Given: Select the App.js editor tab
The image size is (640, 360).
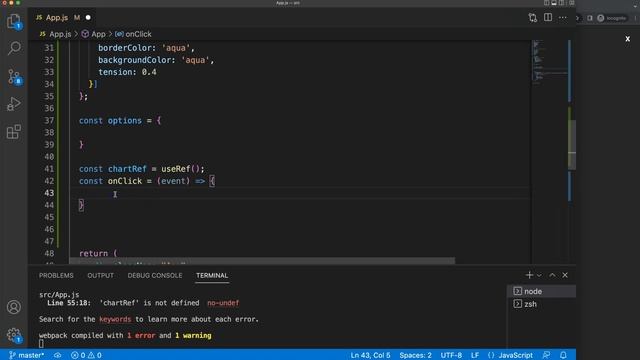Looking at the screenshot, I should [x=62, y=18].
